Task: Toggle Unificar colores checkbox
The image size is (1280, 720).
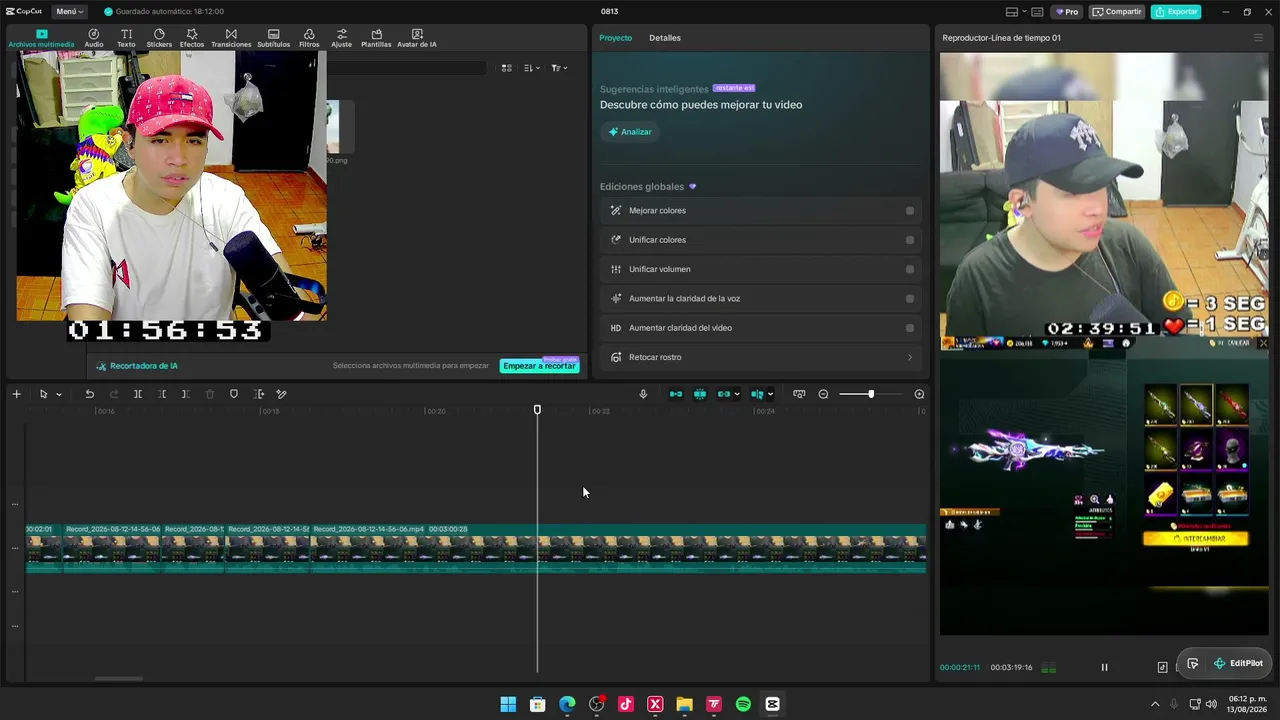Action: point(910,240)
